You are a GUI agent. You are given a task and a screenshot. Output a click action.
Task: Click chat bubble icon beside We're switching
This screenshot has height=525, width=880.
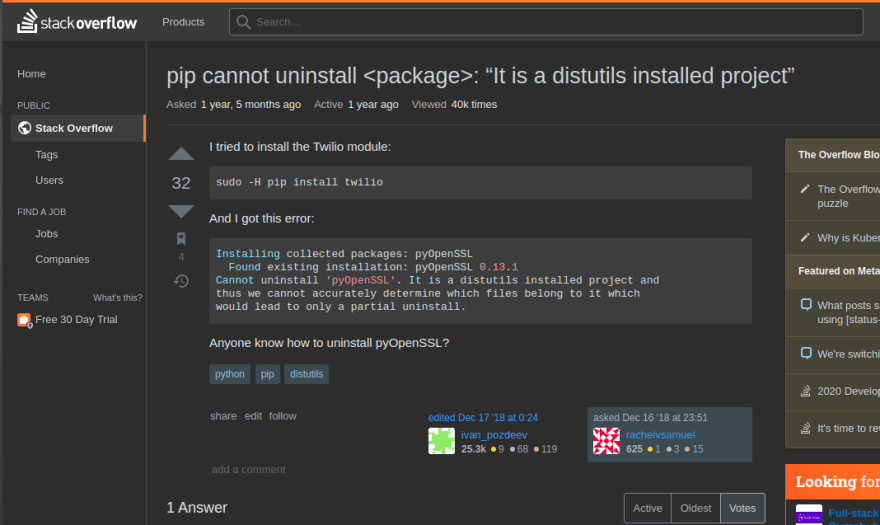(x=806, y=354)
